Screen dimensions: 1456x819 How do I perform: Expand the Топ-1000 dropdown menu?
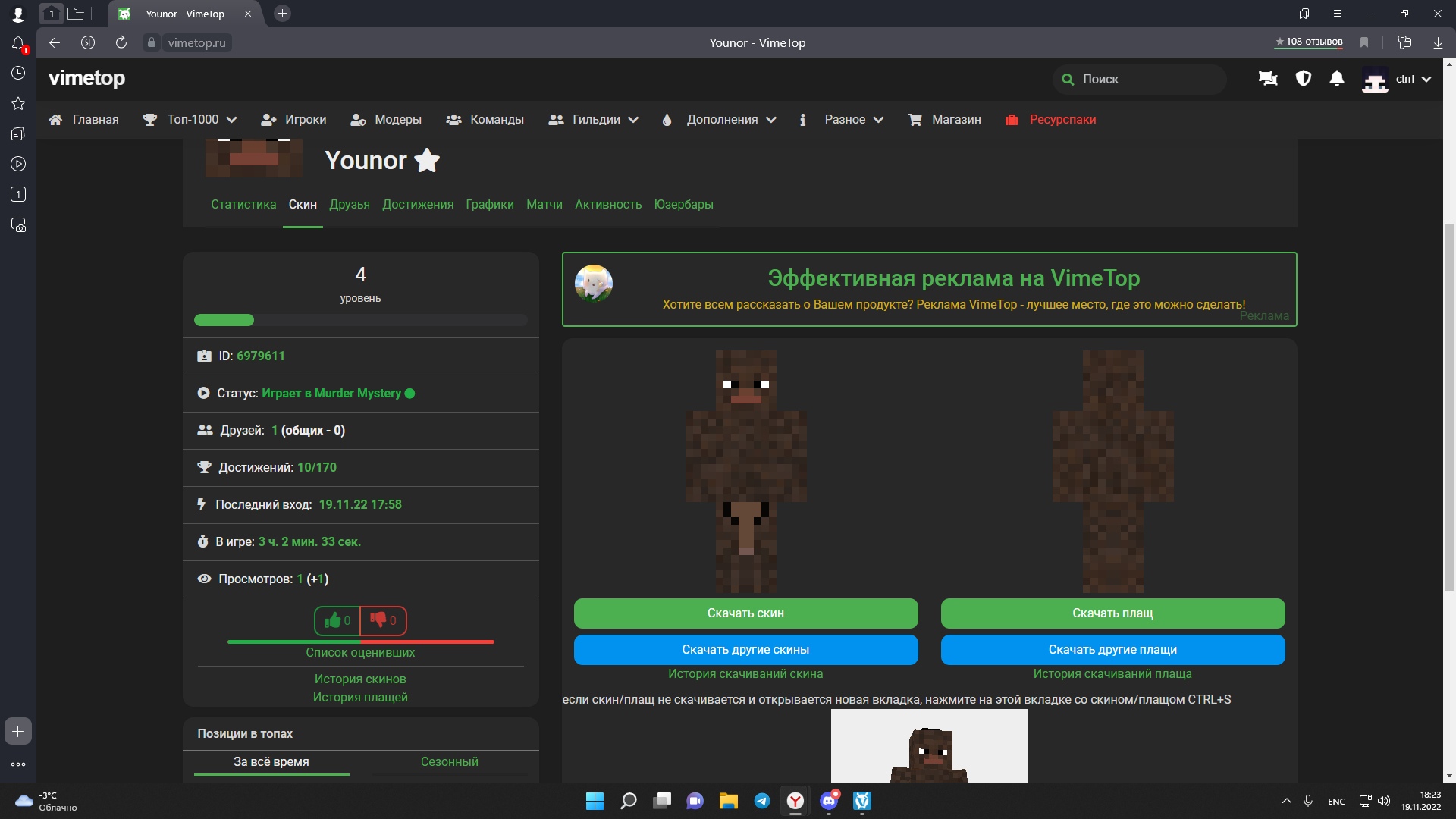pos(191,120)
